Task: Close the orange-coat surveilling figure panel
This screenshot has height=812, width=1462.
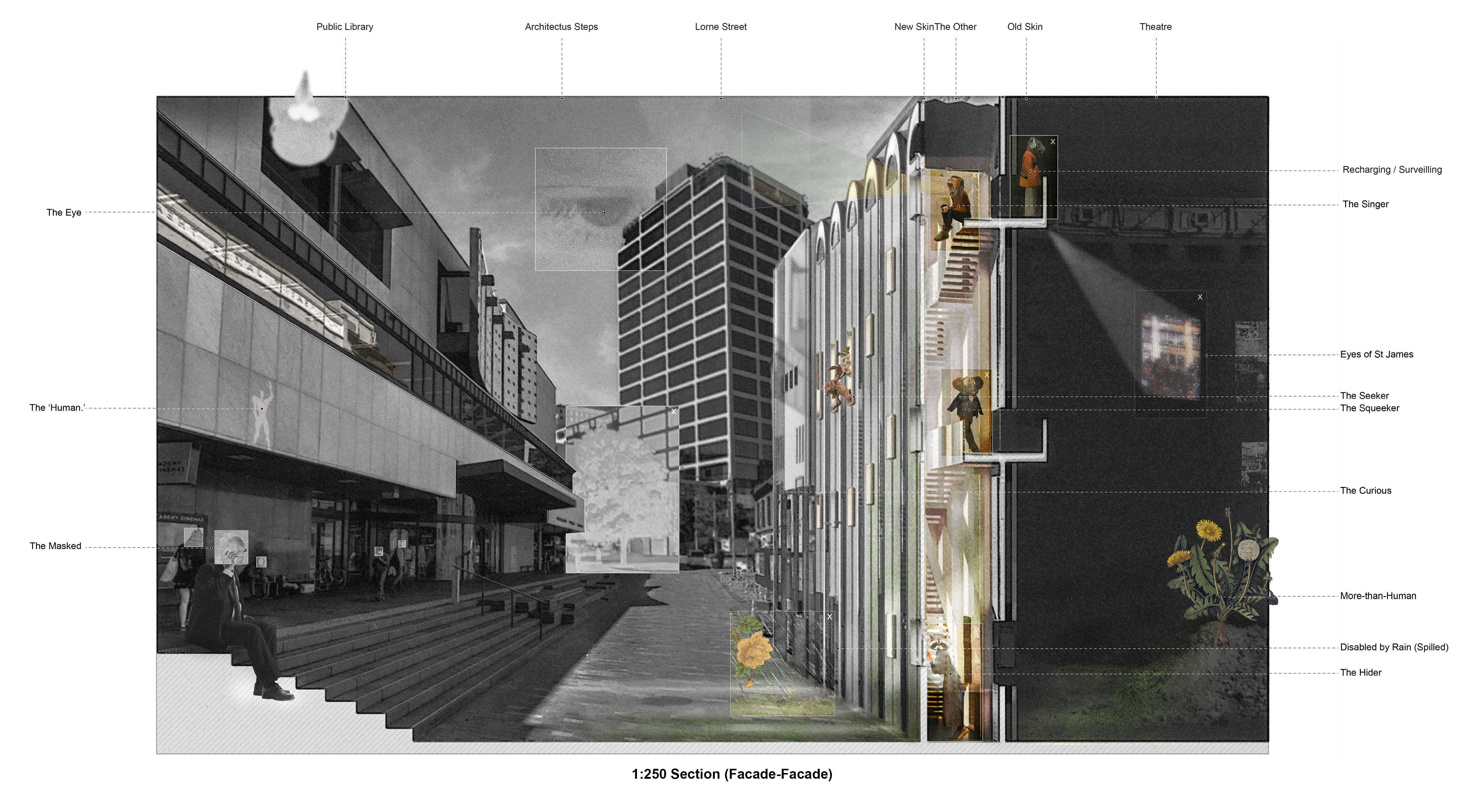Action: pyautogui.click(x=1053, y=142)
